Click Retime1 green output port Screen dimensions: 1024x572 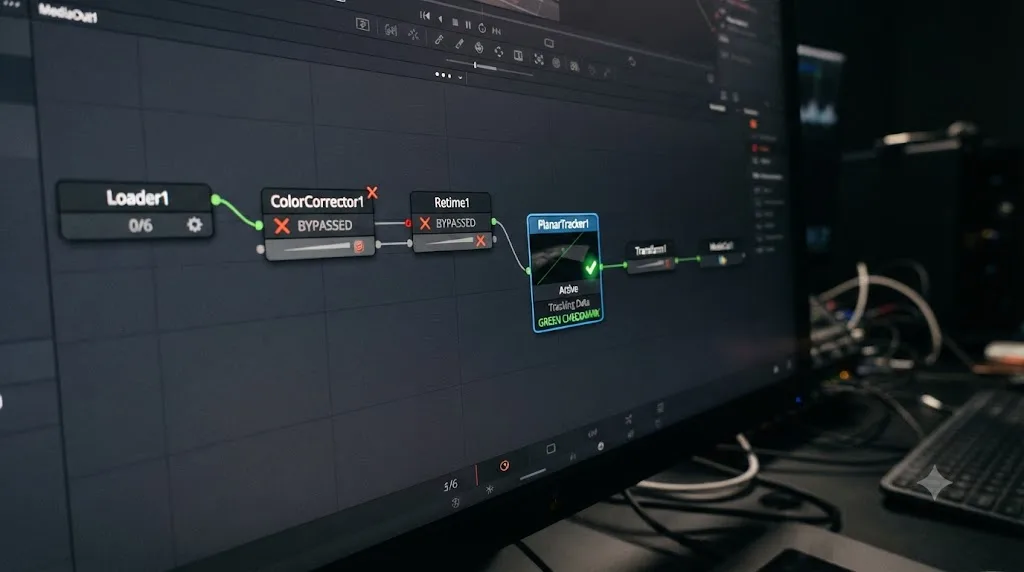pyautogui.click(x=494, y=222)
